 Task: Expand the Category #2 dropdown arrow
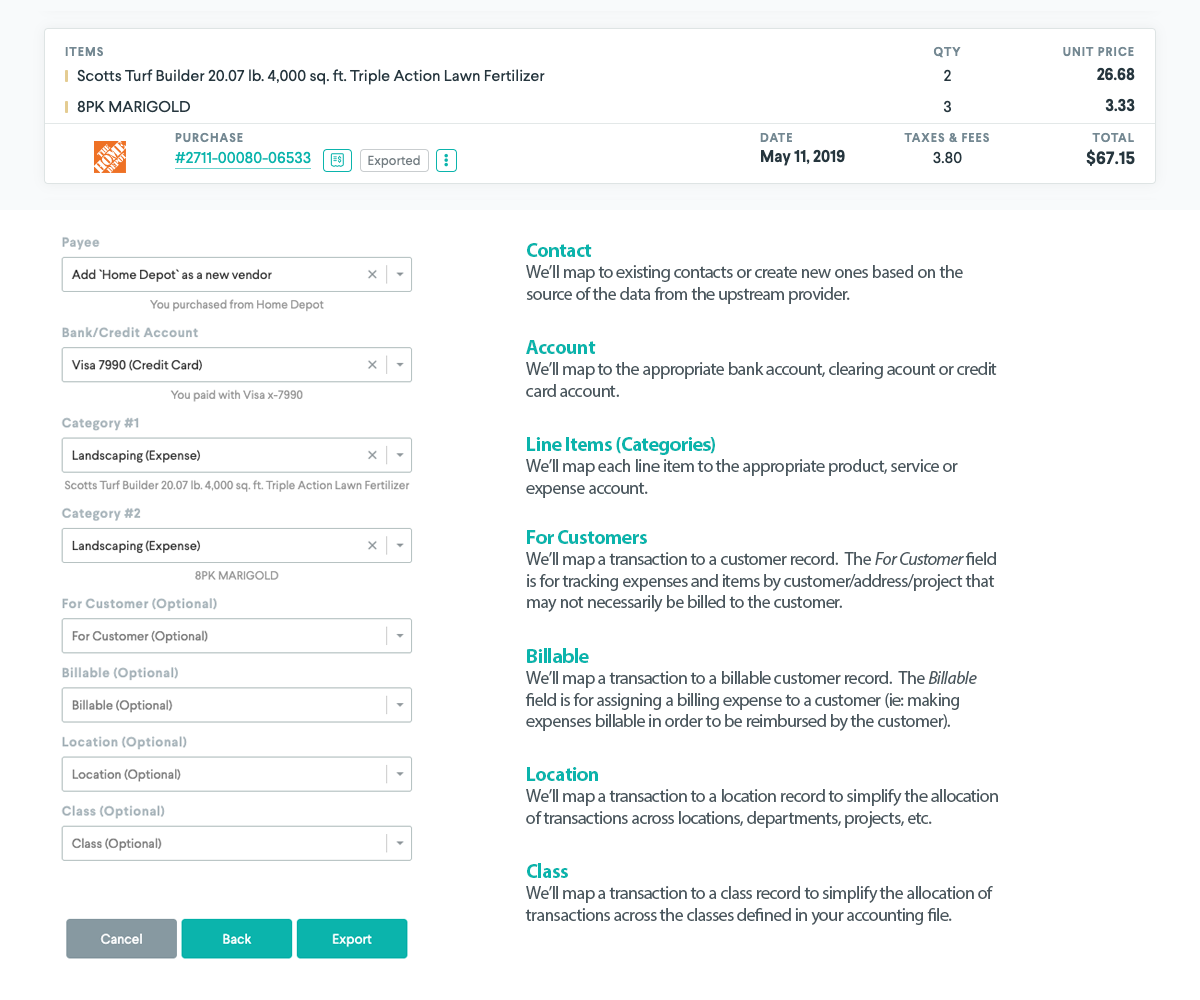click(399, 546)
